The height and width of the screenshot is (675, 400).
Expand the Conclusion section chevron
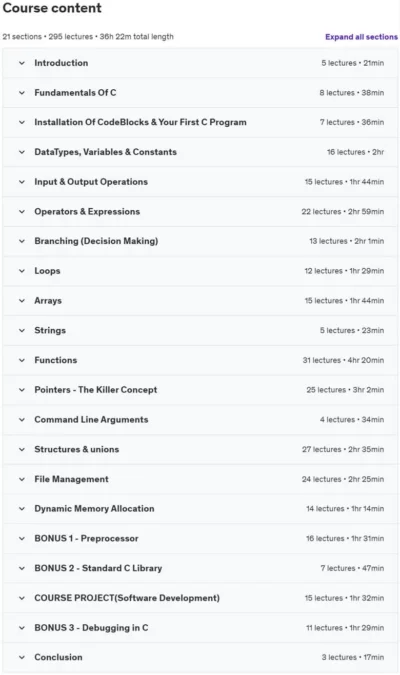point(22,657)
